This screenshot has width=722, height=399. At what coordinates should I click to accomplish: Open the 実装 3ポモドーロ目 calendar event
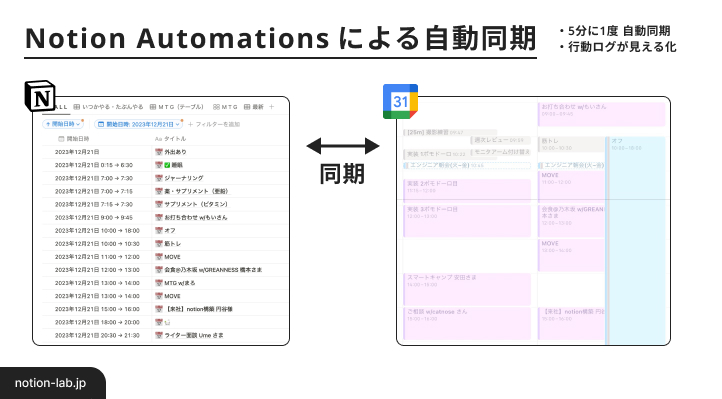467,221
